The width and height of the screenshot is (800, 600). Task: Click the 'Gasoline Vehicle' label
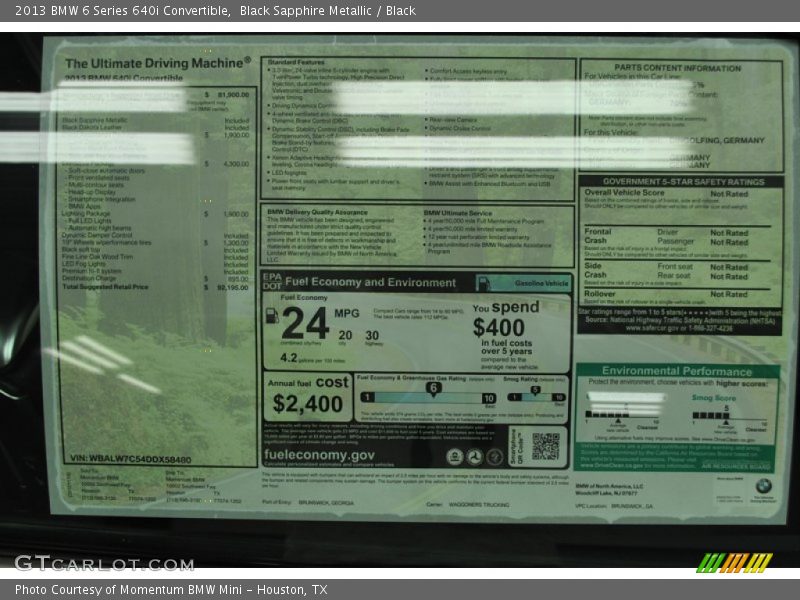[541, 283]
